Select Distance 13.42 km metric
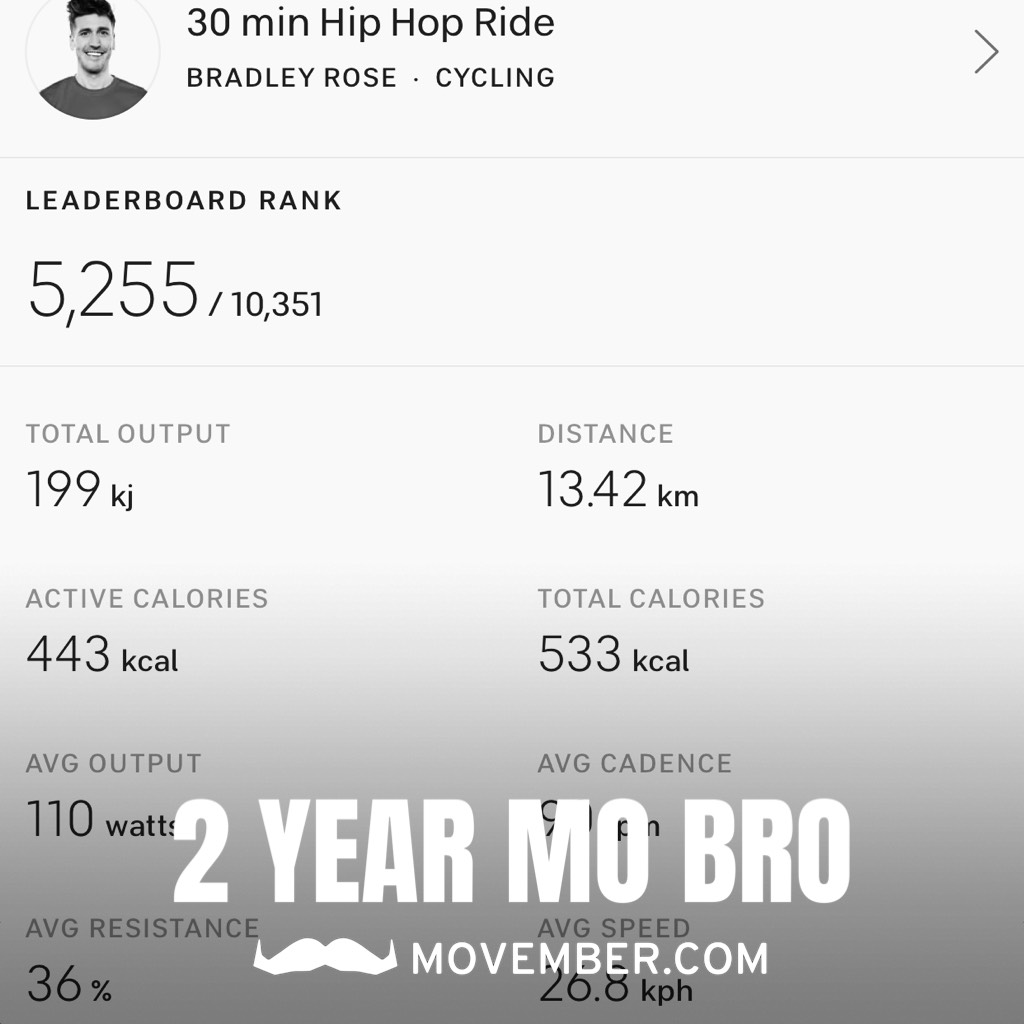1024x1024 pixels. (618, 490)
